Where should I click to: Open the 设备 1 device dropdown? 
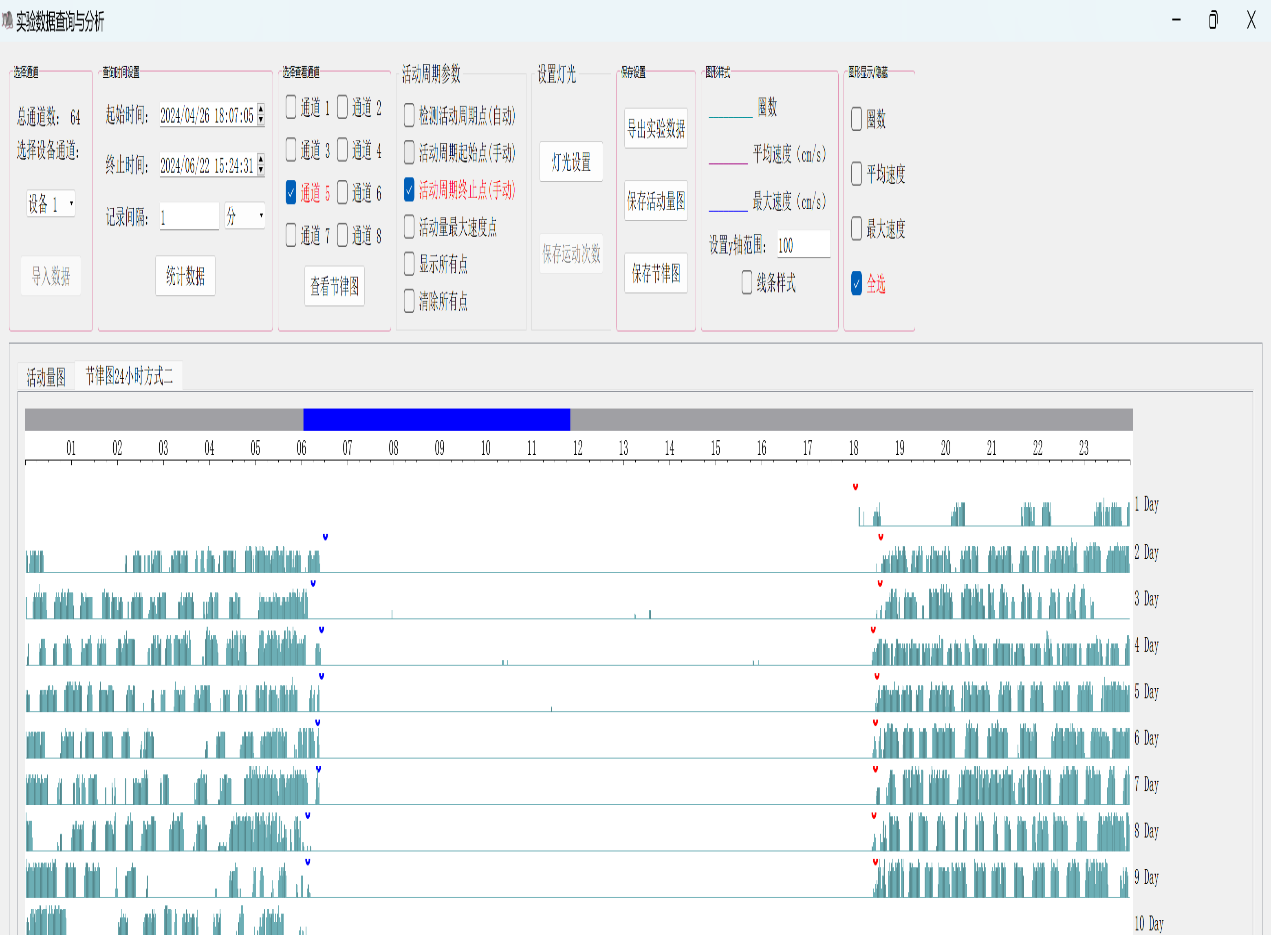point(51,205)
